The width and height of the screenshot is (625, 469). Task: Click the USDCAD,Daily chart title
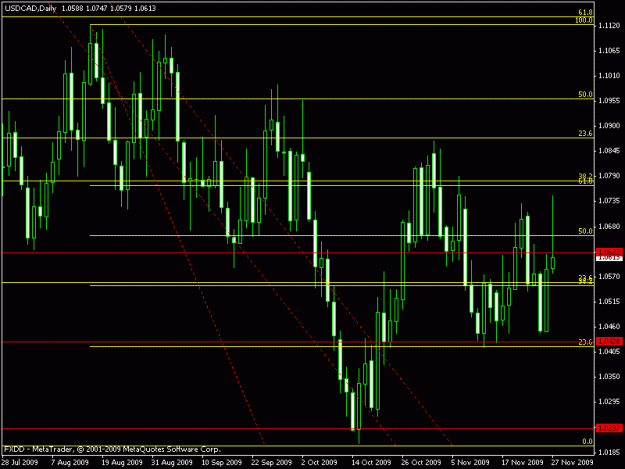31,8
